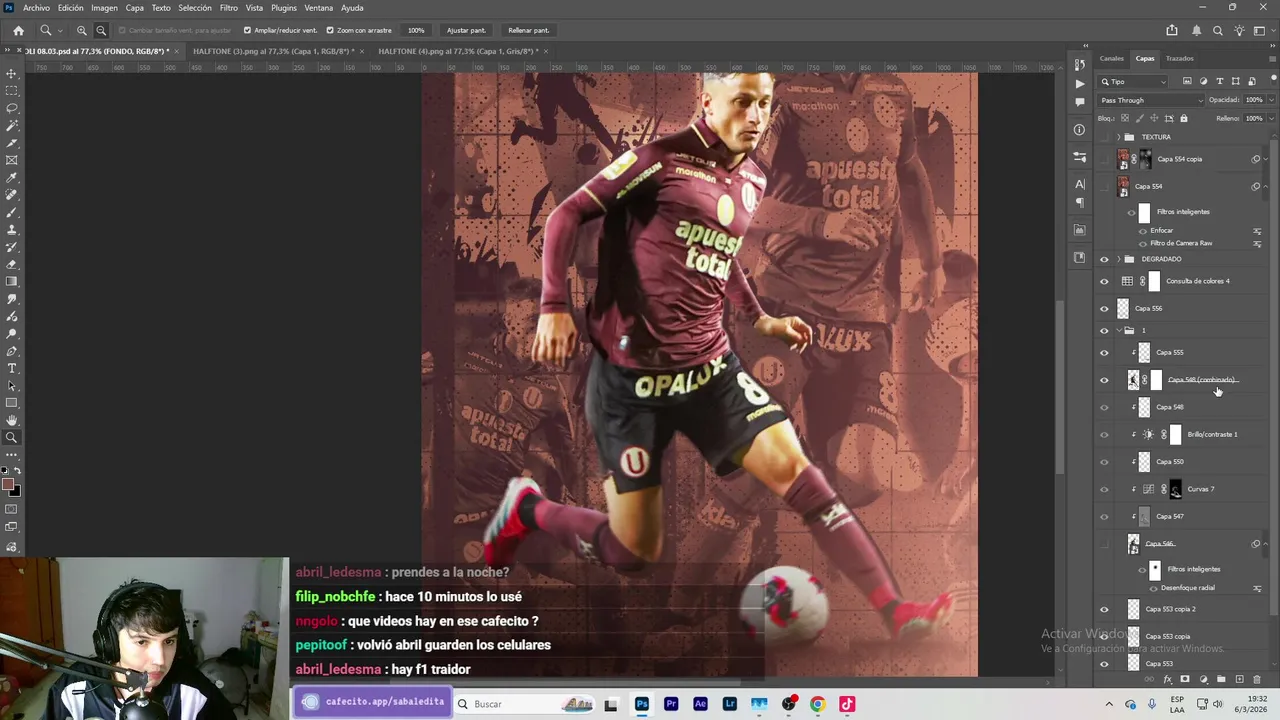
Task: Open the Relleno dropdown arrow
Action: 1271,118
